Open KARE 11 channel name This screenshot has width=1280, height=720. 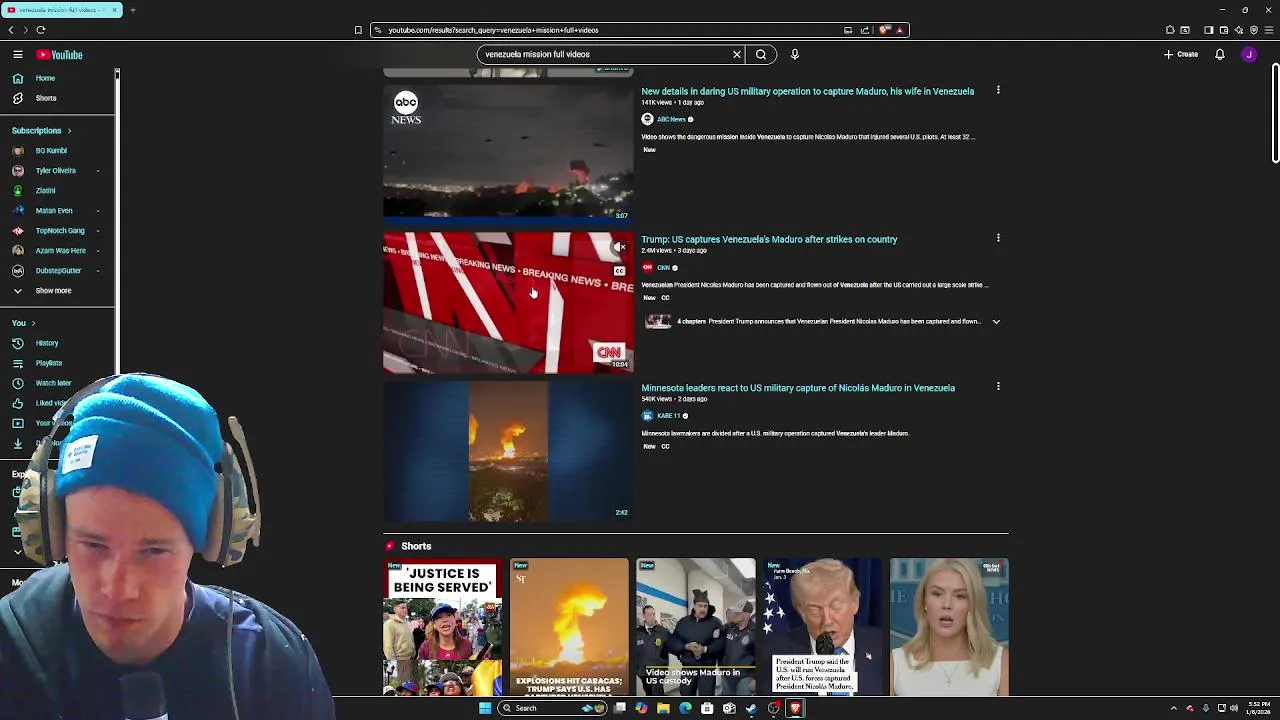click(x=668, y=416)
